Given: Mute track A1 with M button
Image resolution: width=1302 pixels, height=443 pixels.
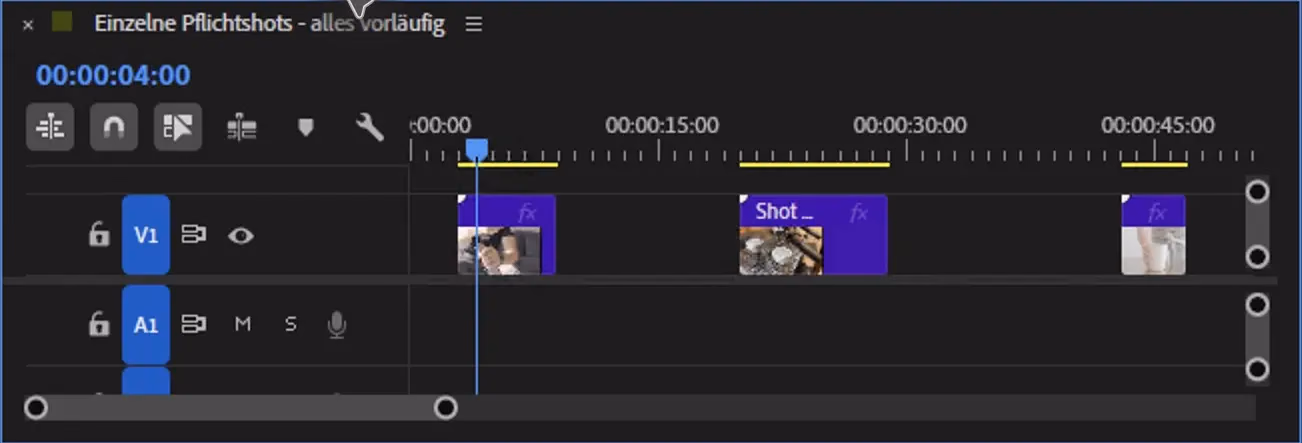Looking at the screenshot, I should tap(242, 324).
